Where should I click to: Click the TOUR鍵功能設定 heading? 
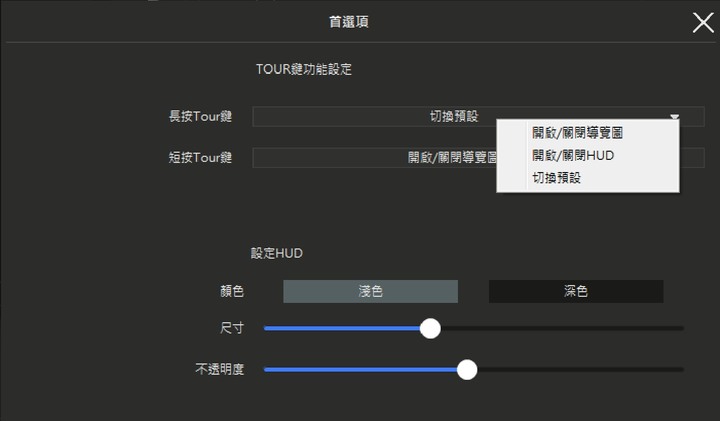(304, 69)
